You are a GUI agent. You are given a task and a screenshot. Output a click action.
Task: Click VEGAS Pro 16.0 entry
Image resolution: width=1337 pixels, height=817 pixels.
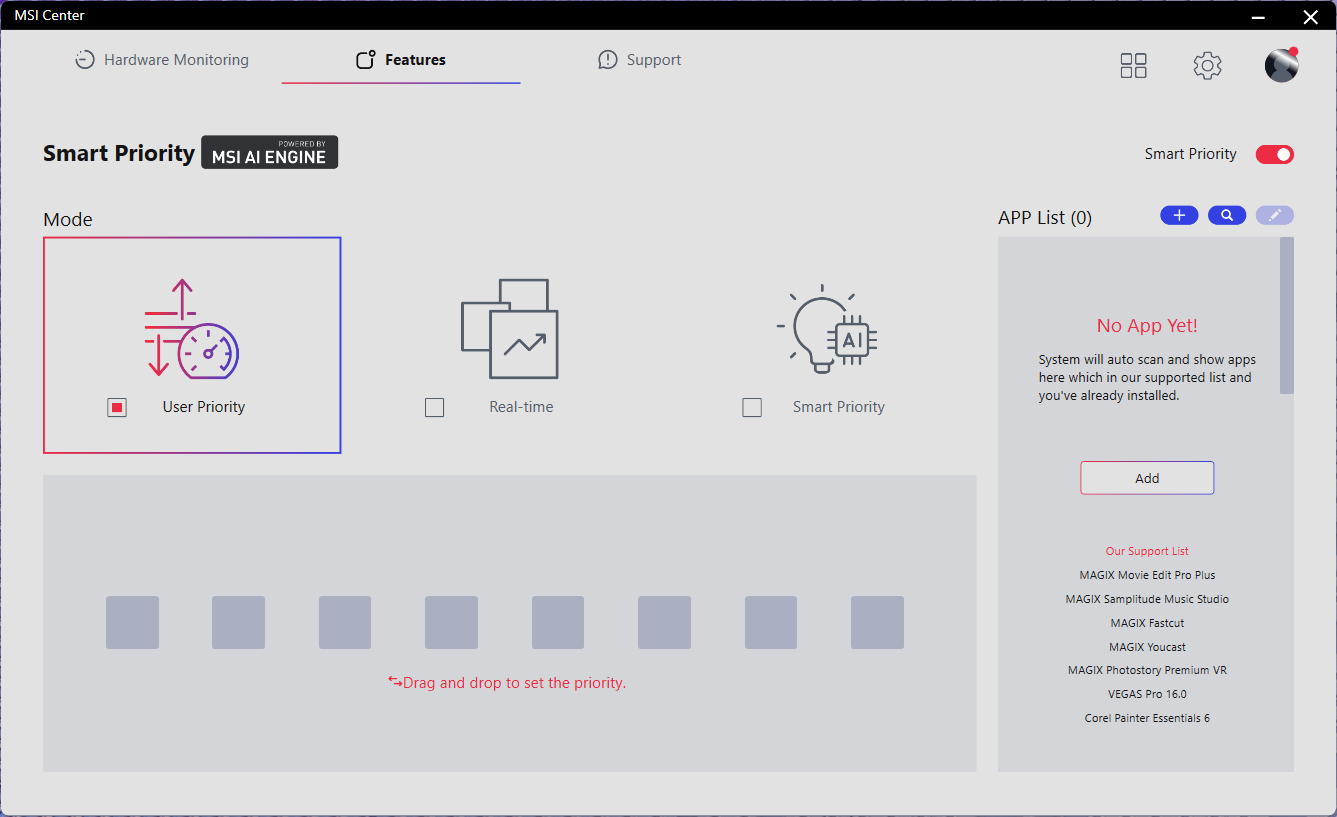[1147, 694]
